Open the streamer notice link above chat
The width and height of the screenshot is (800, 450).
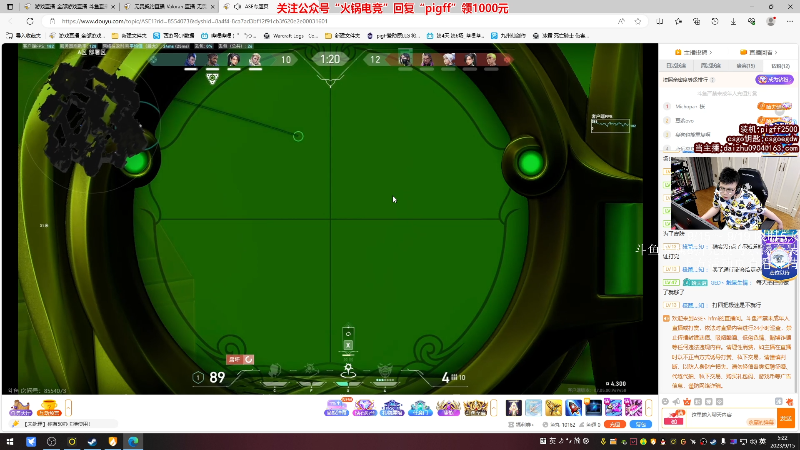point(693,52)
